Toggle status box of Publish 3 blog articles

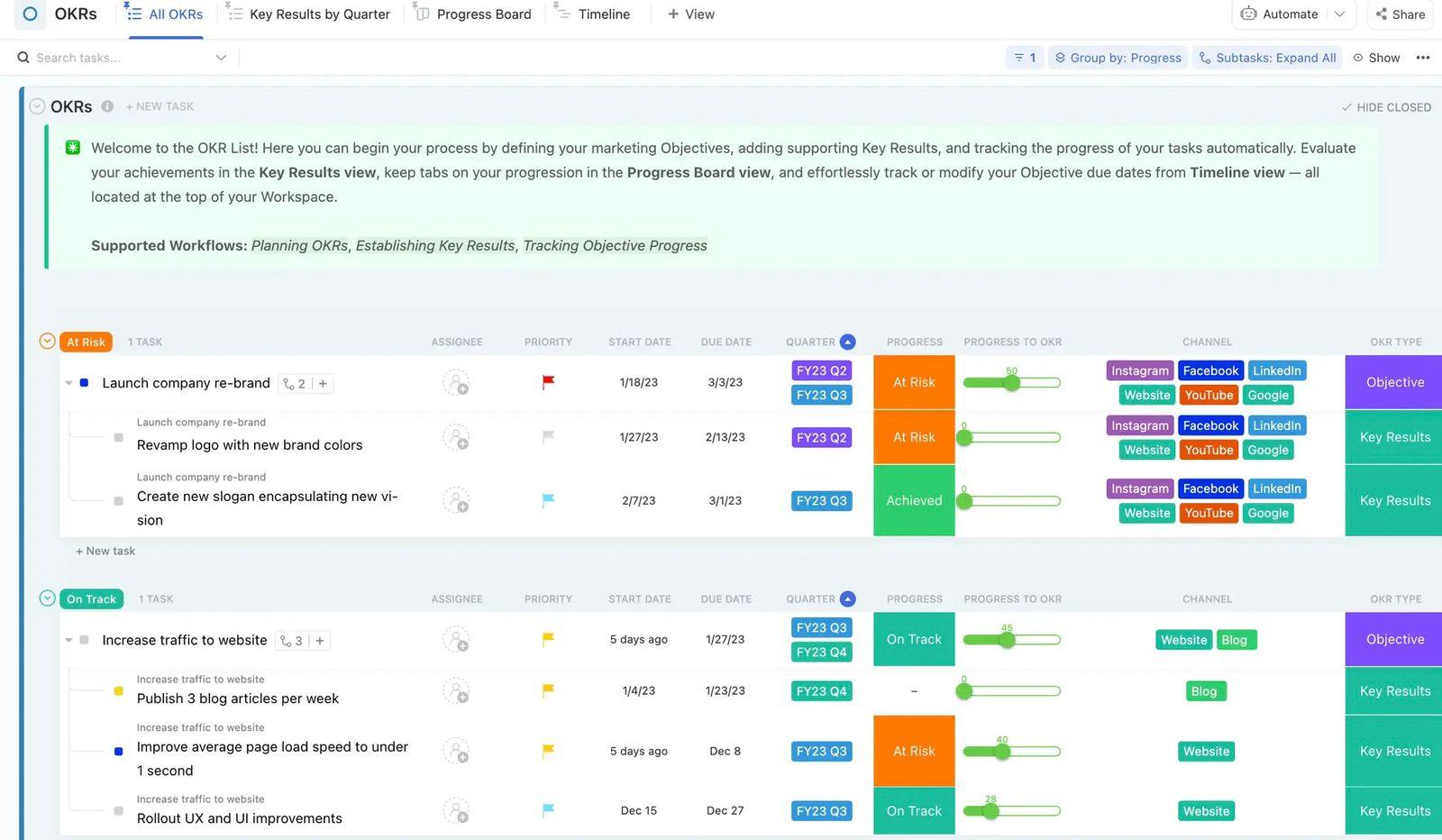pos(118,691)
